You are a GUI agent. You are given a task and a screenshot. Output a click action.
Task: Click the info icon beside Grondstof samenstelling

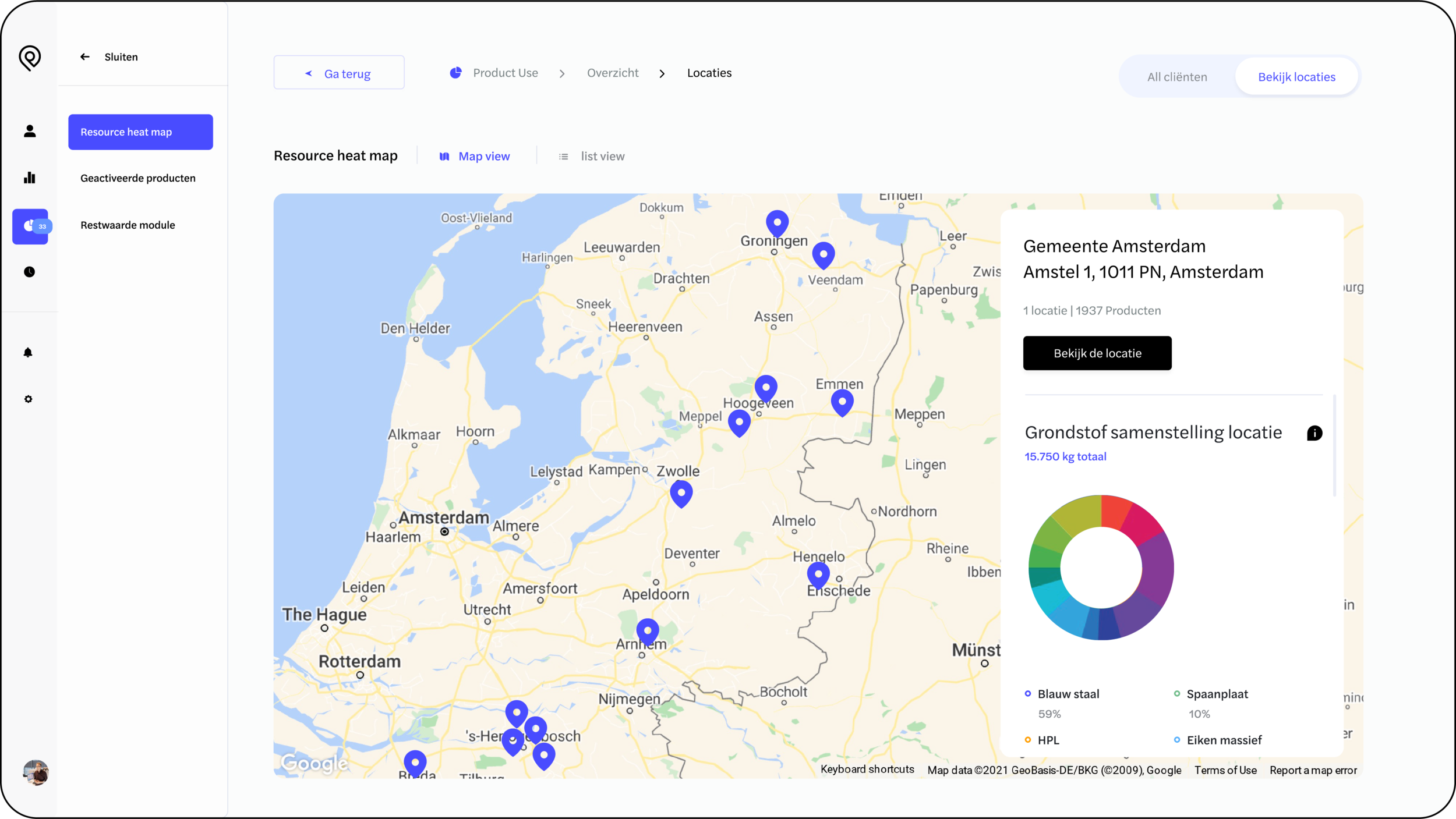click(1314, 433)
